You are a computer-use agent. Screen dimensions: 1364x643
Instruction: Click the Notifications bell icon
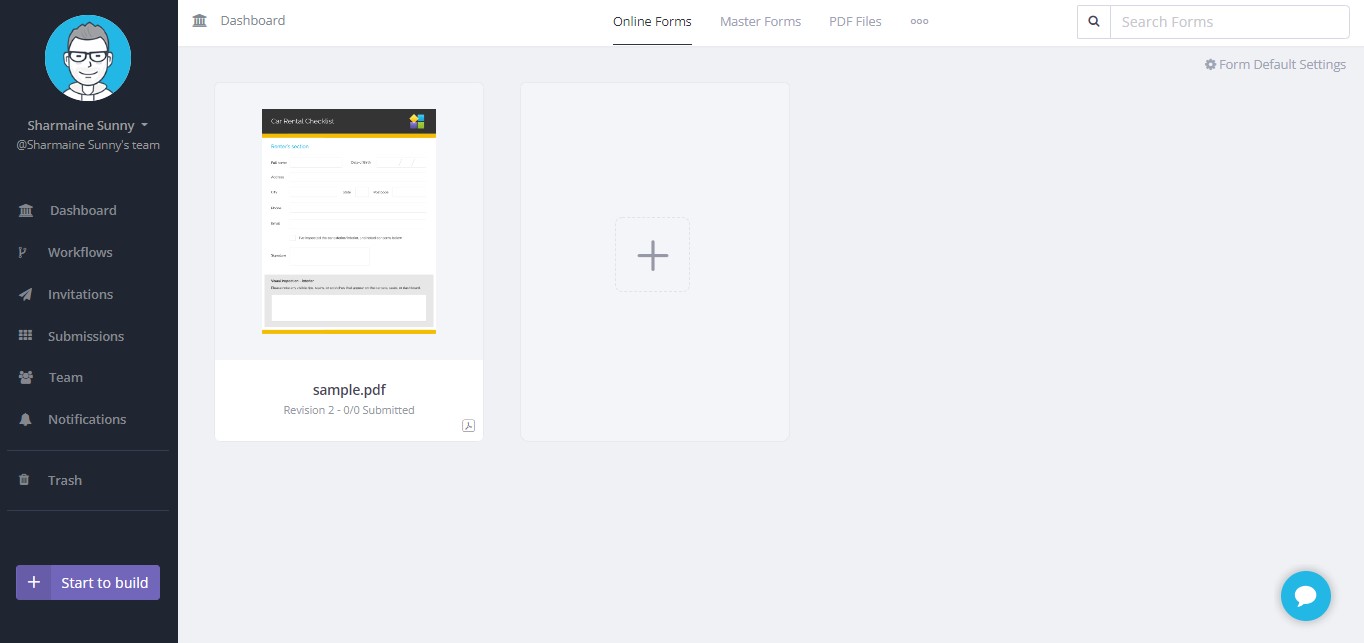26,420
